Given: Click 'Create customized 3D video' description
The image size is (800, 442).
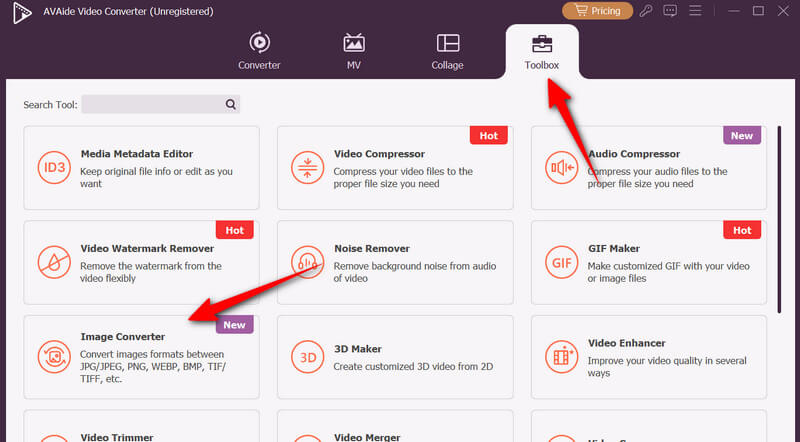Looking at the screenshot, I should [x=413, y=366].
